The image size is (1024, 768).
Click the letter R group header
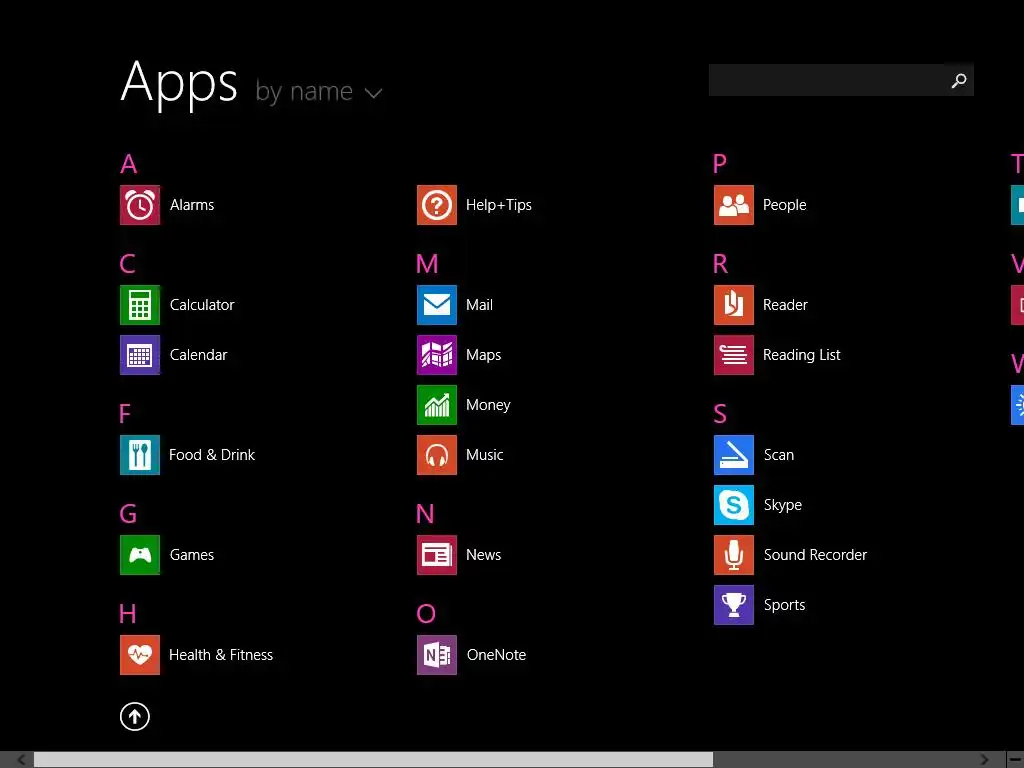(720, 264)
